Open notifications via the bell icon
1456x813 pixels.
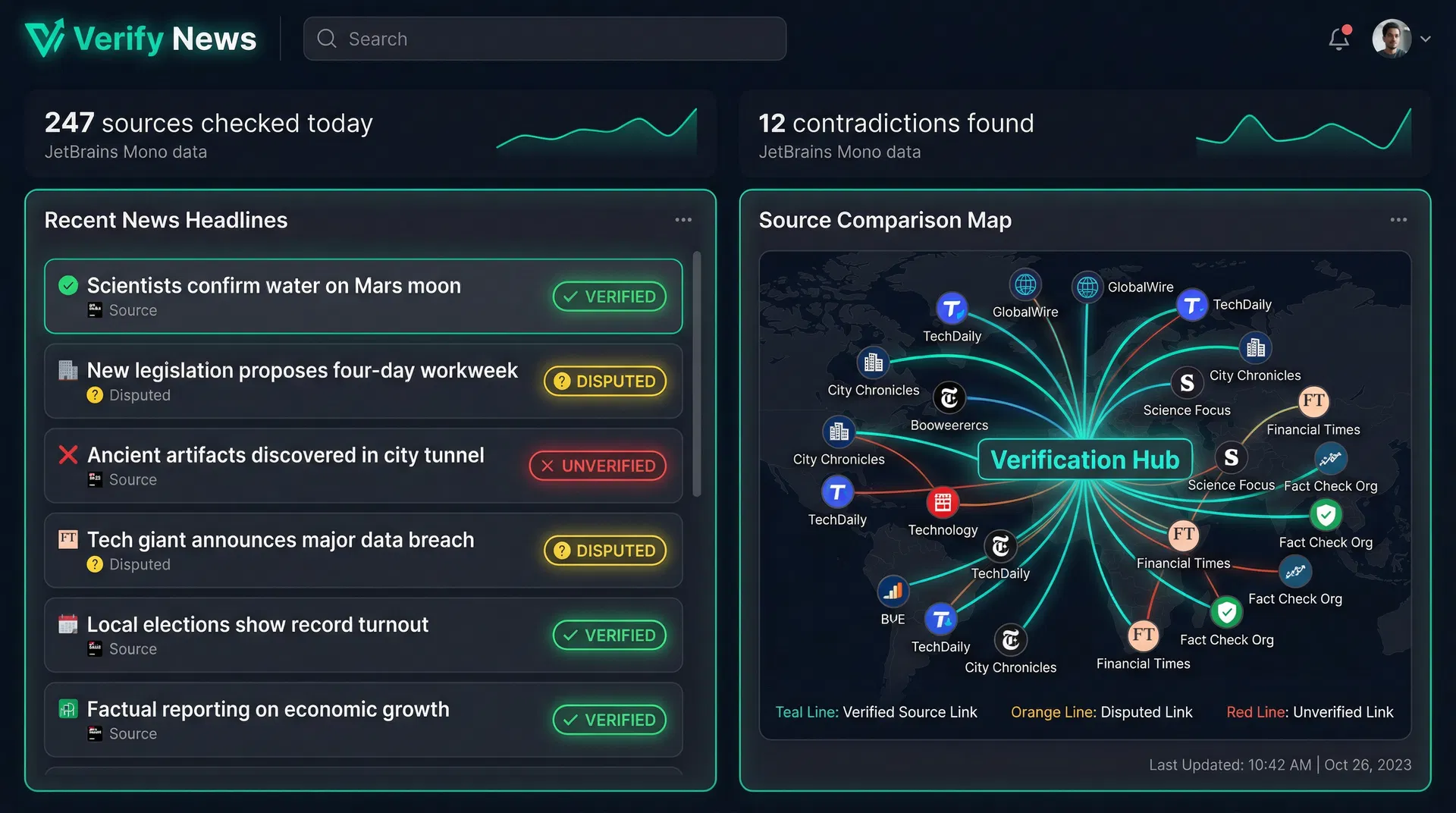(x=1339, y=39)
